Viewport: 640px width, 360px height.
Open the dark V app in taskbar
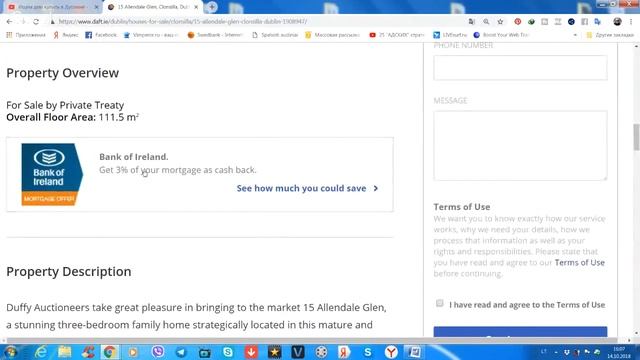click(298, 352)
